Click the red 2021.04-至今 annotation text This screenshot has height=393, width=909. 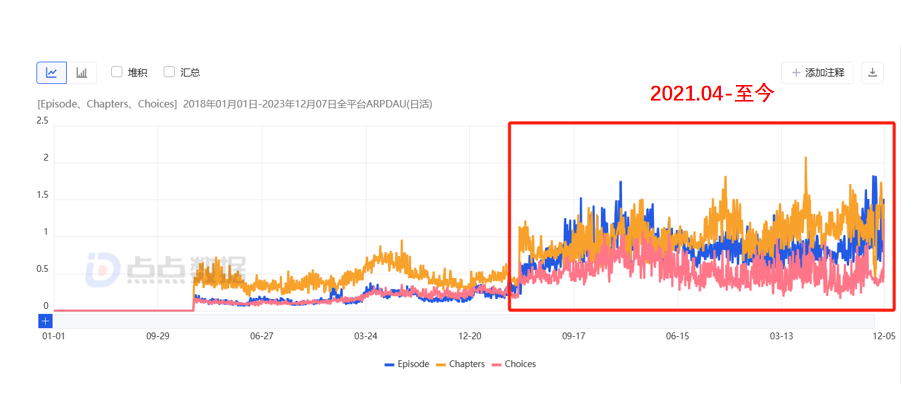pos(712,93)
